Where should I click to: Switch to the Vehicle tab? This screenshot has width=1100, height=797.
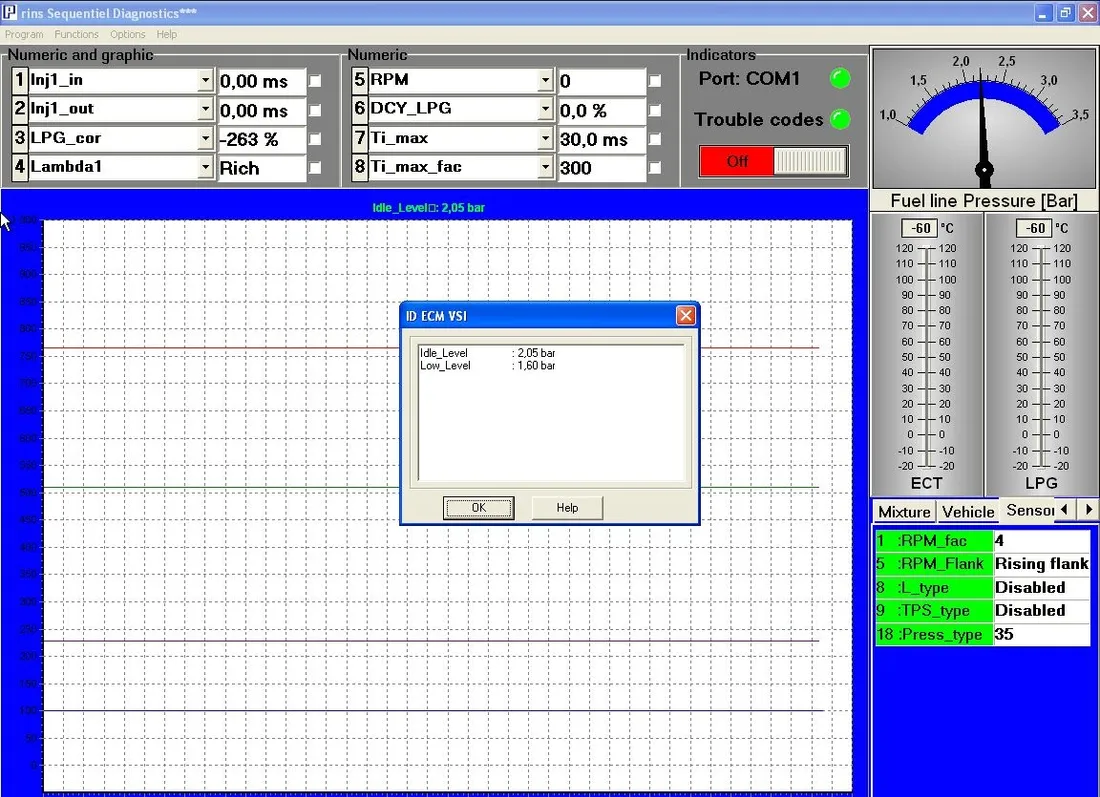pos(967,511)
